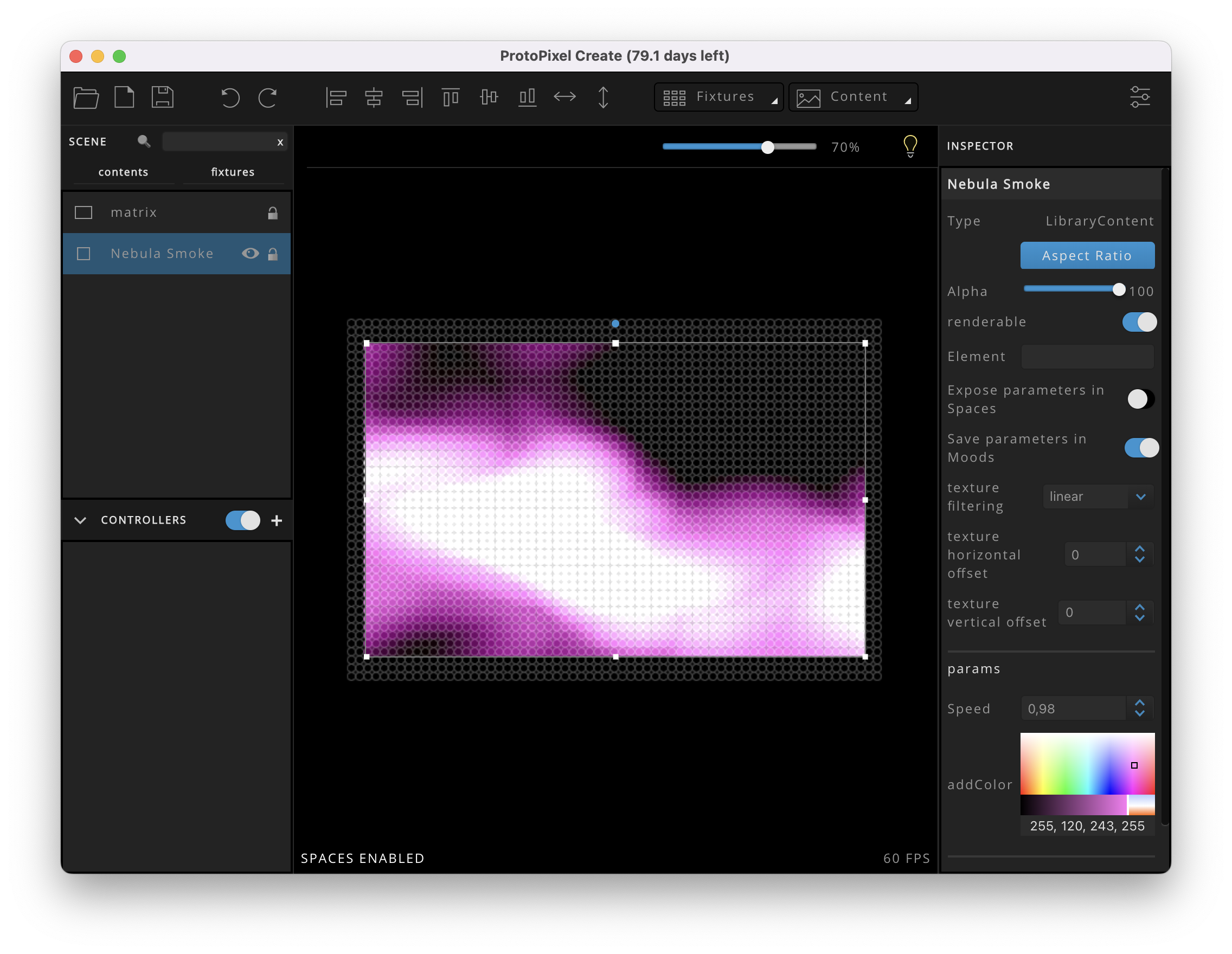
Task: Clear the scene search field
Action: [x=280, y=142]
